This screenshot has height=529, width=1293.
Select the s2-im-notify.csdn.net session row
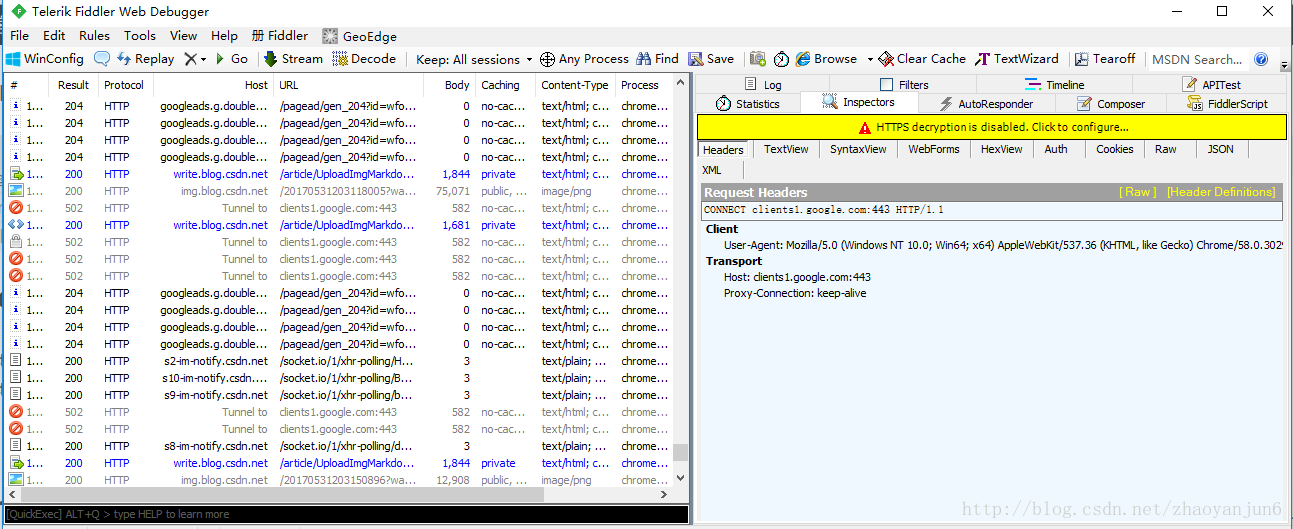[337, 361]
